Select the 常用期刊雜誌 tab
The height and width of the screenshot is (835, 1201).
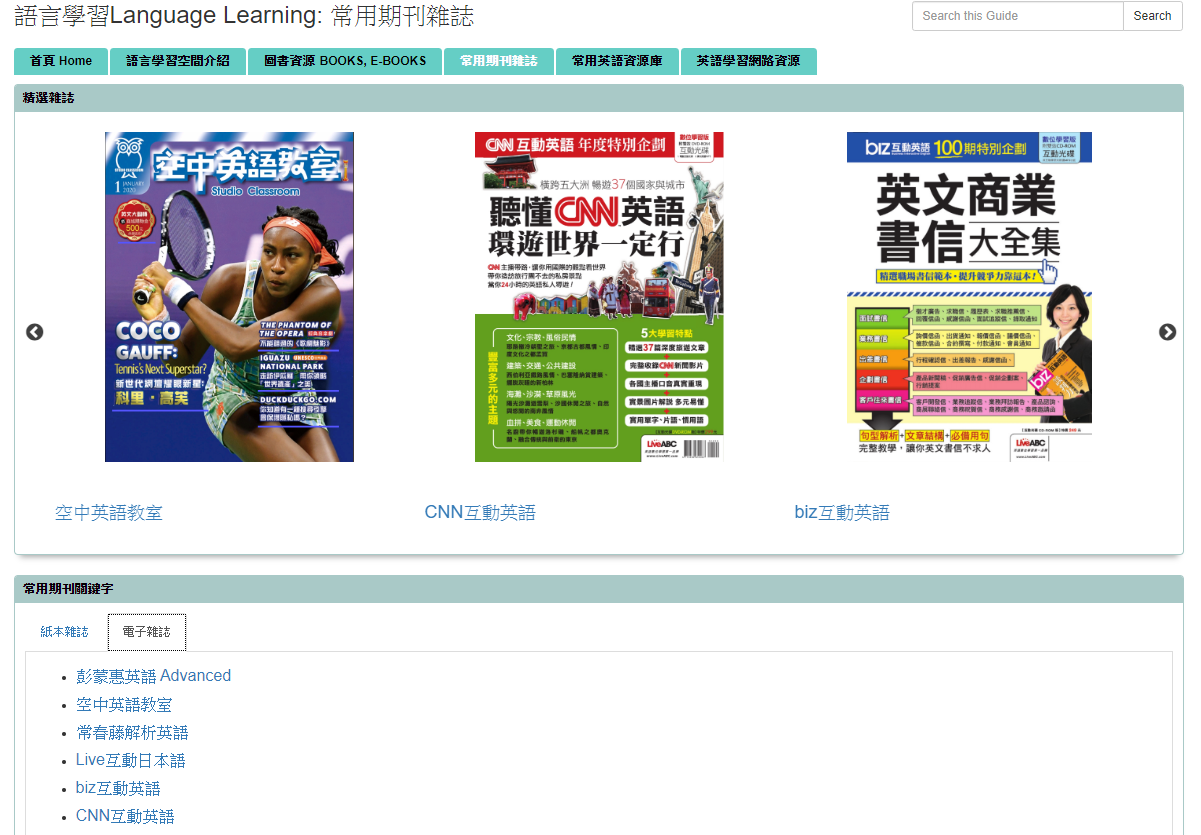pyautogui.click(x=499, y=61)
